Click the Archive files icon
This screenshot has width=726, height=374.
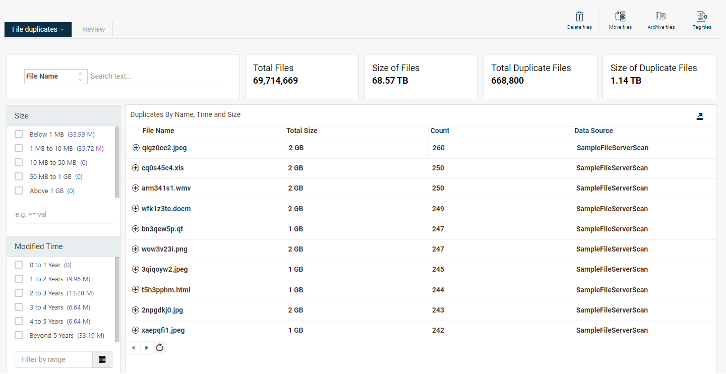point(661,16)
